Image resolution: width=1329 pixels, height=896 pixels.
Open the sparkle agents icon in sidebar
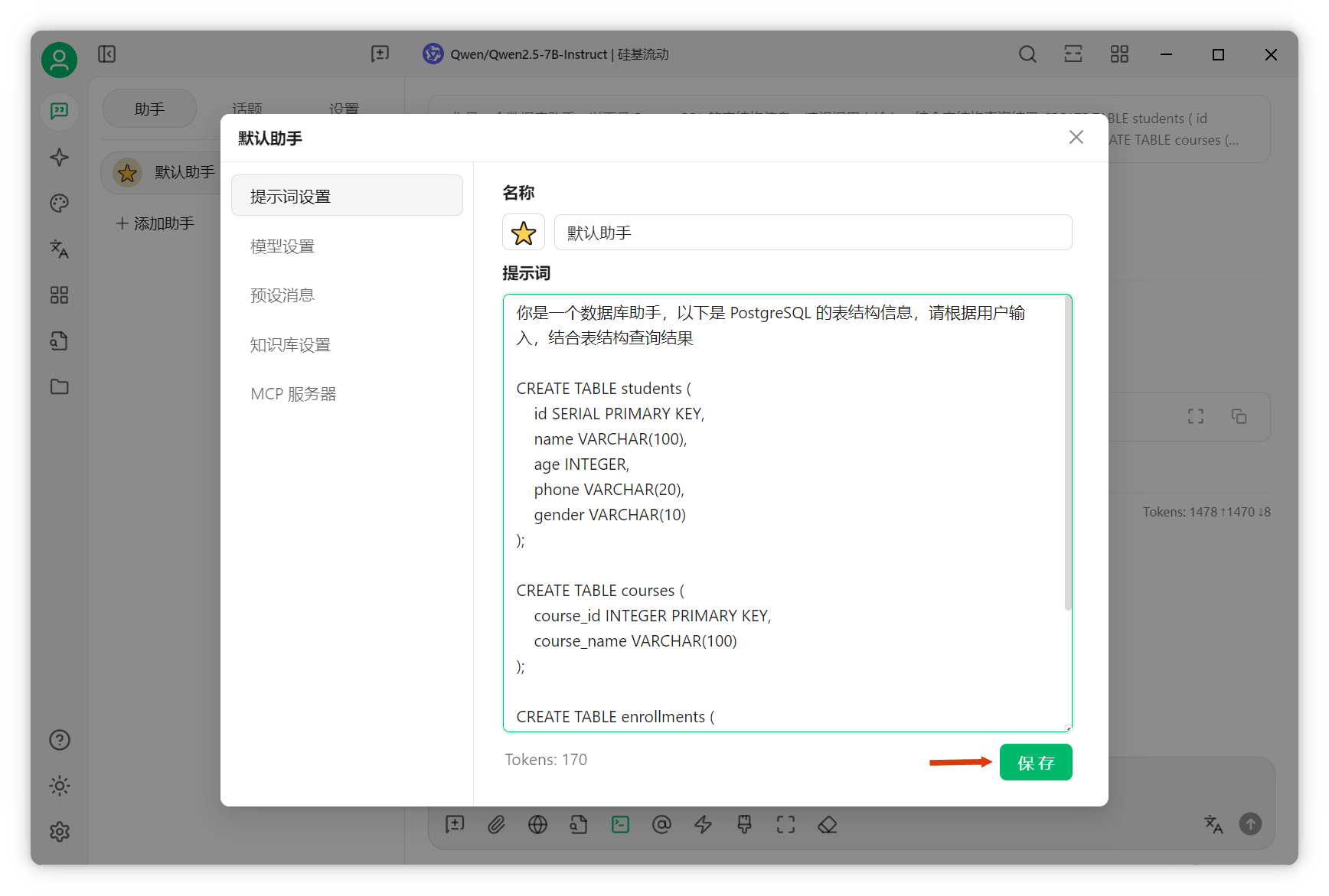[59, 157]
